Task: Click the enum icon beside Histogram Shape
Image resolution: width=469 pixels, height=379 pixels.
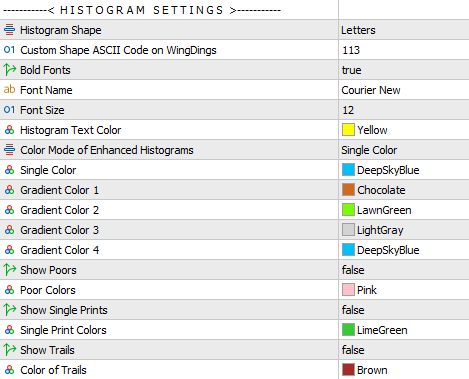Action: coord(9,30)
